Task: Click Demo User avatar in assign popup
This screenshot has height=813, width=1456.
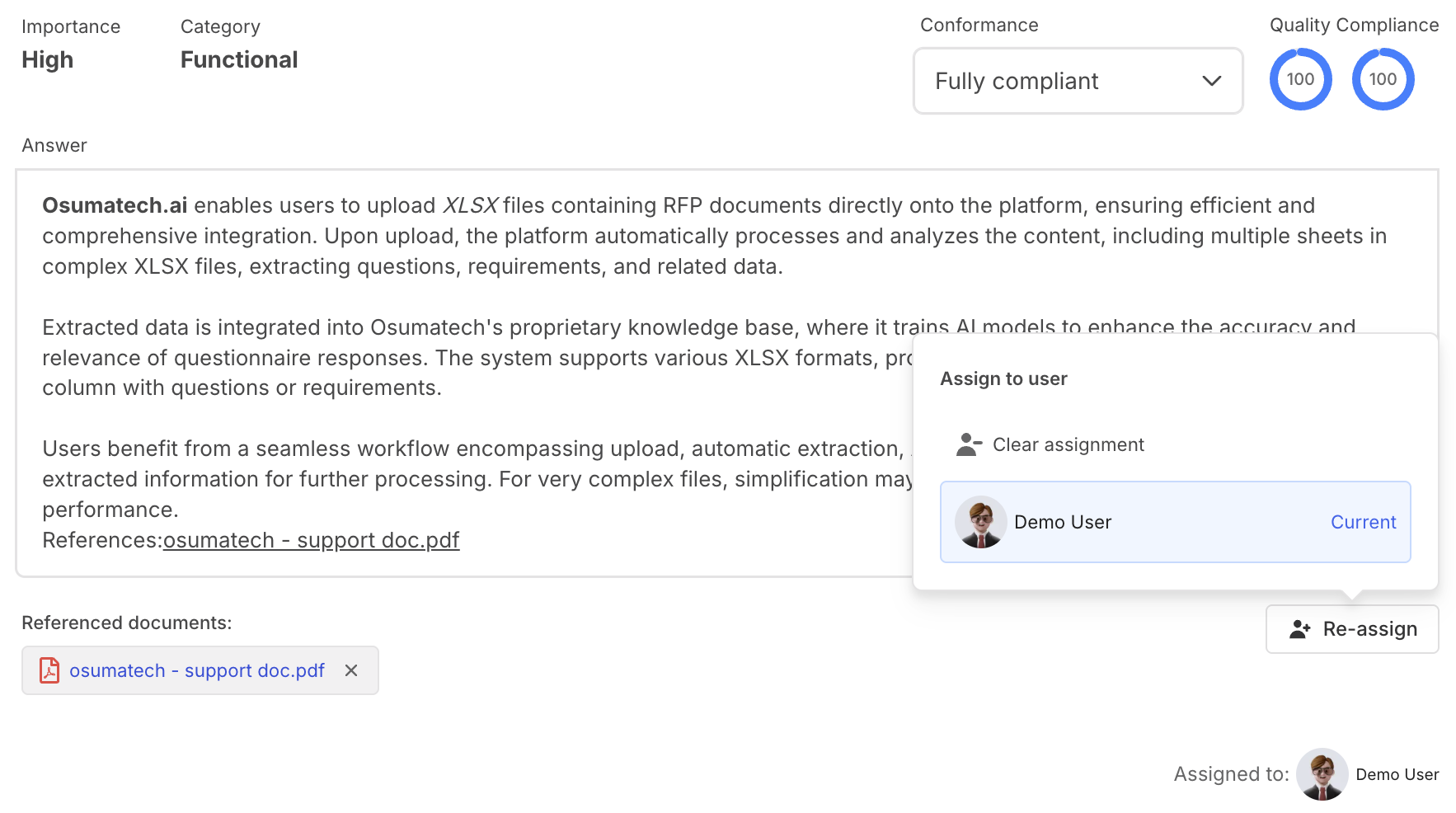Action: coord(980,522)
